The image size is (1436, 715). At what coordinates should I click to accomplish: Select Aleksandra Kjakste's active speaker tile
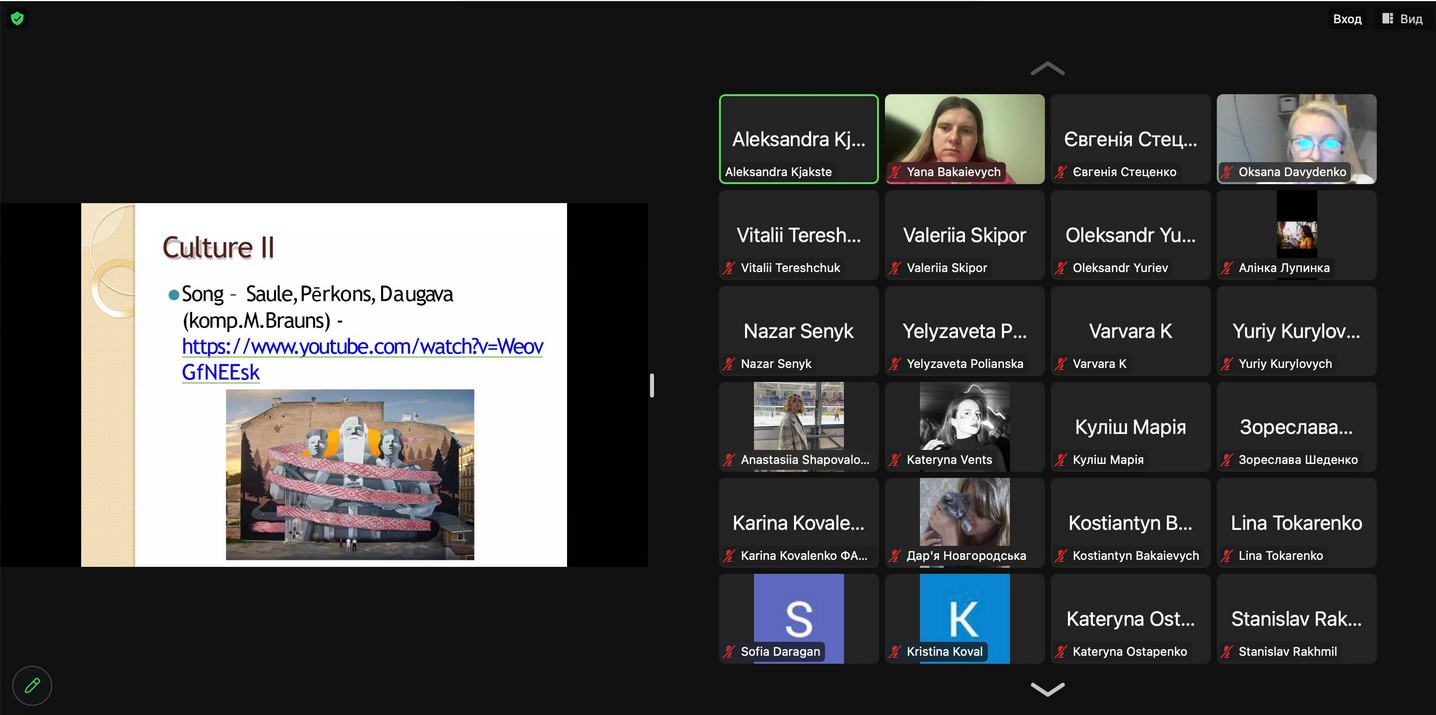798,138
